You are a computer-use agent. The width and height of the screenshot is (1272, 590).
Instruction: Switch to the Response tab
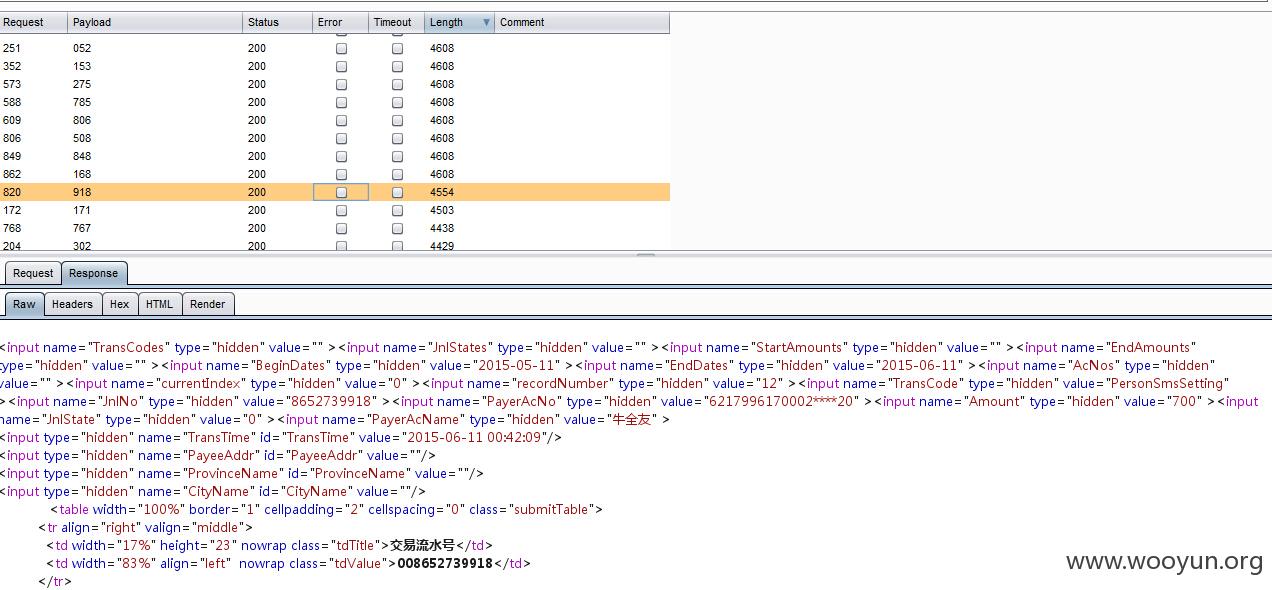(93, 273)
